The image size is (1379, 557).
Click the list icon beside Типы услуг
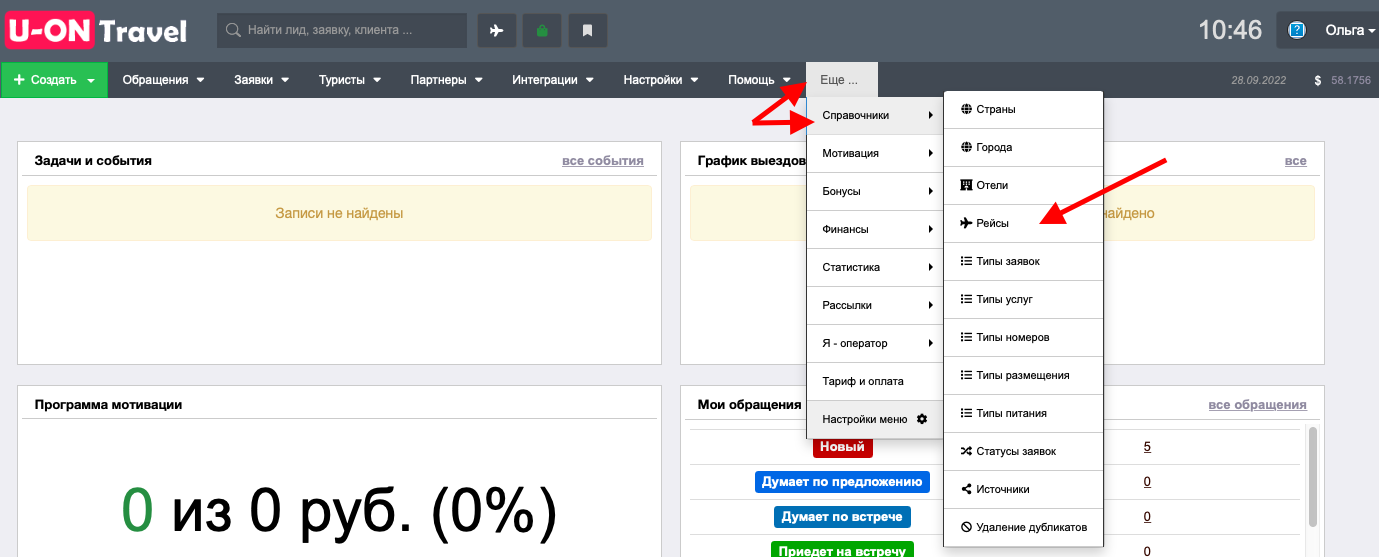coord(966,299)
